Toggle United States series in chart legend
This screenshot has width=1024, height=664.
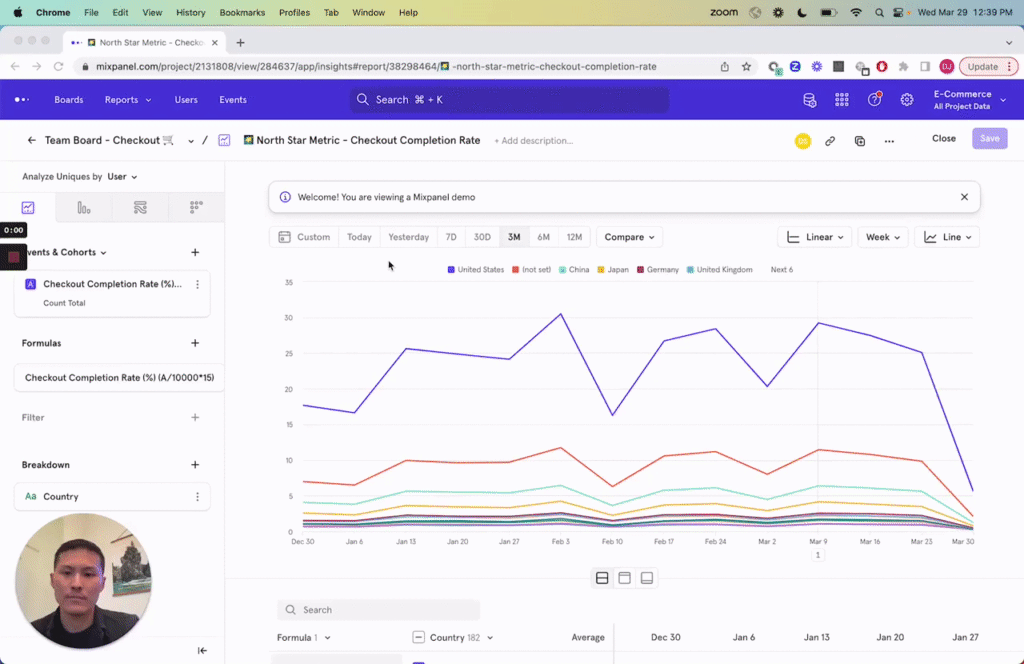click(476, 270)
